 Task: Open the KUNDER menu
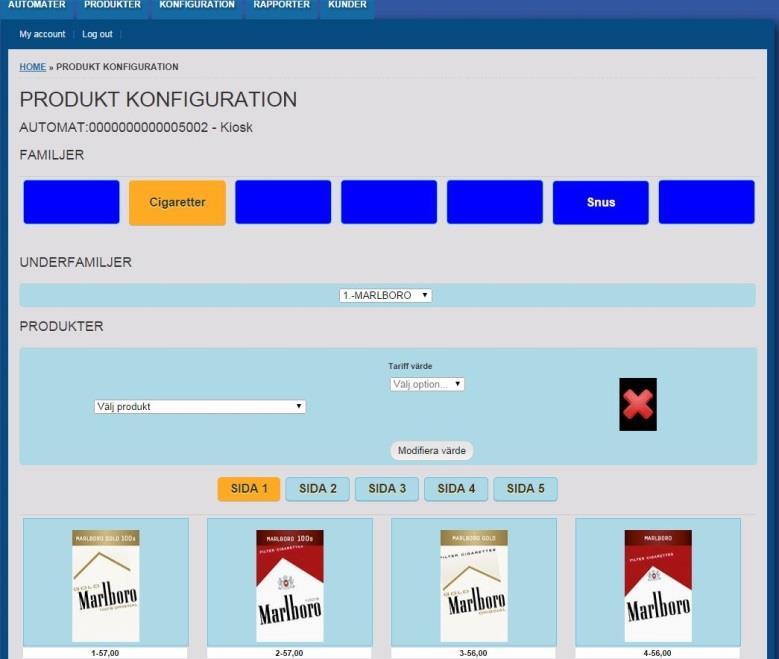[x=347, y=5]
